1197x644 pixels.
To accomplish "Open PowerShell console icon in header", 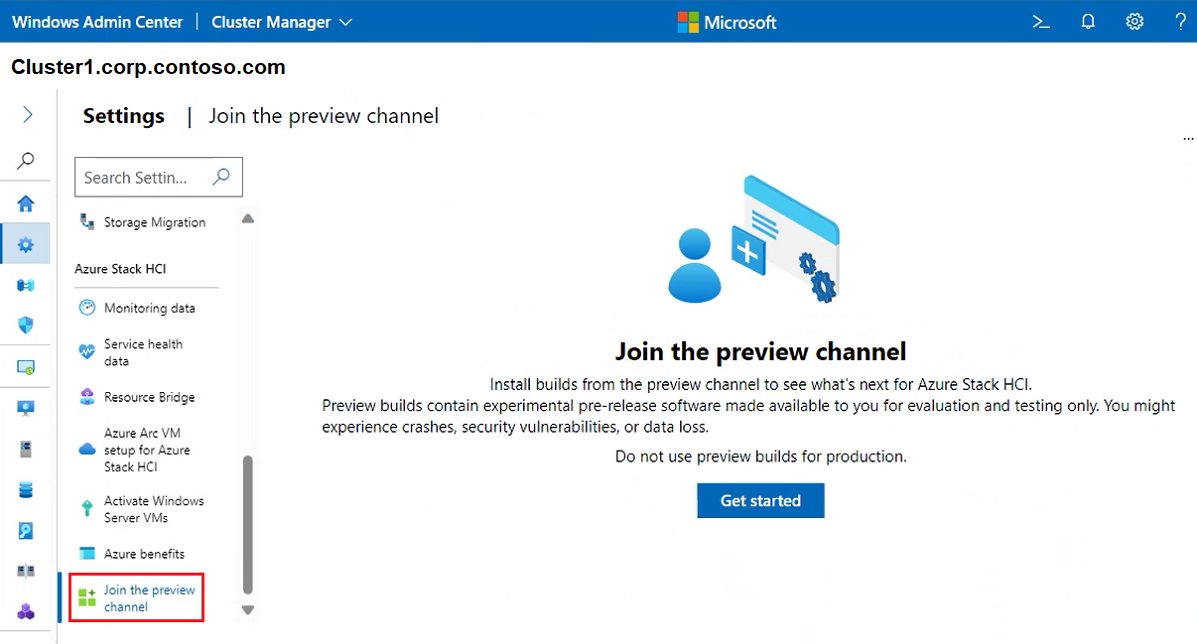I will click(1041, 22).
